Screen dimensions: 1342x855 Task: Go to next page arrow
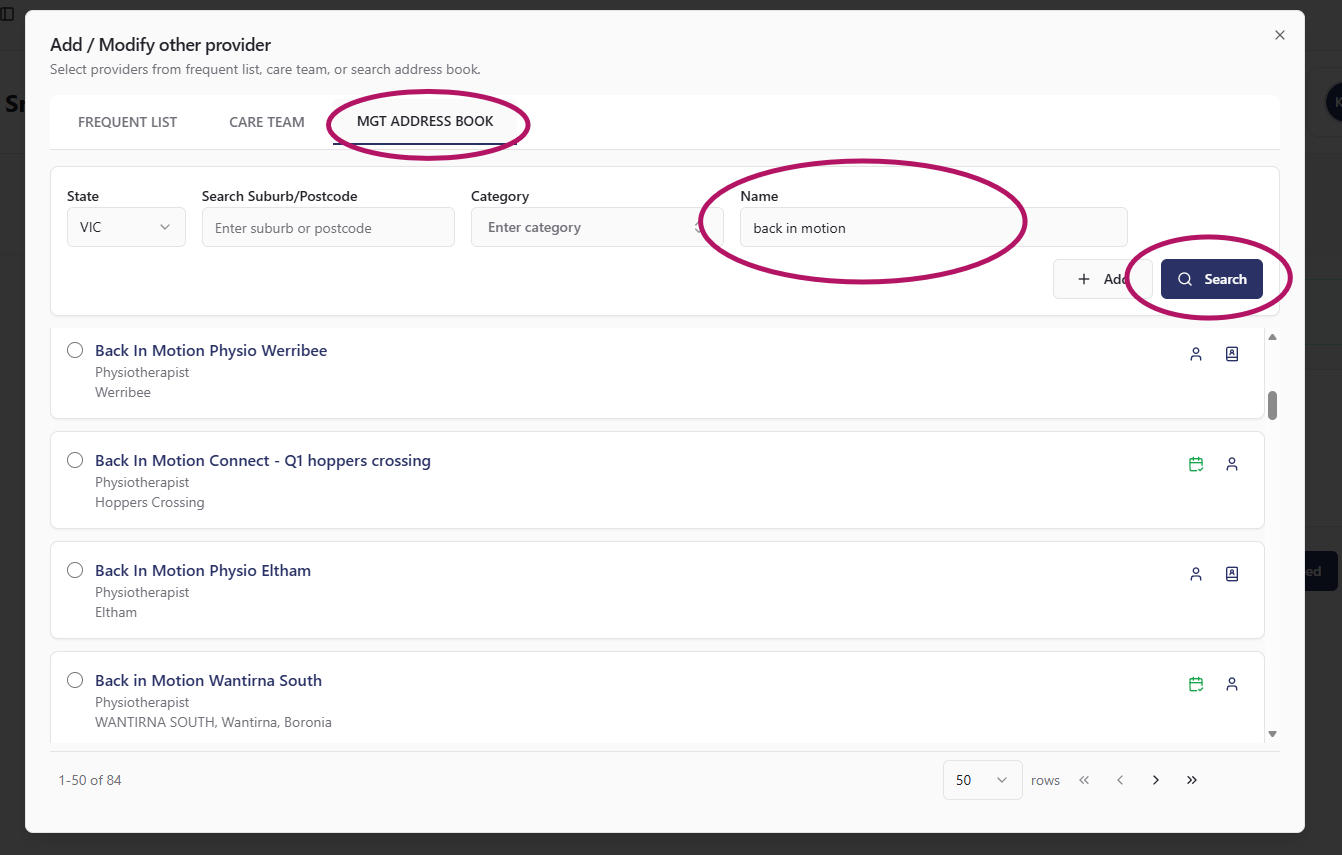click(x=1156, y=780)
